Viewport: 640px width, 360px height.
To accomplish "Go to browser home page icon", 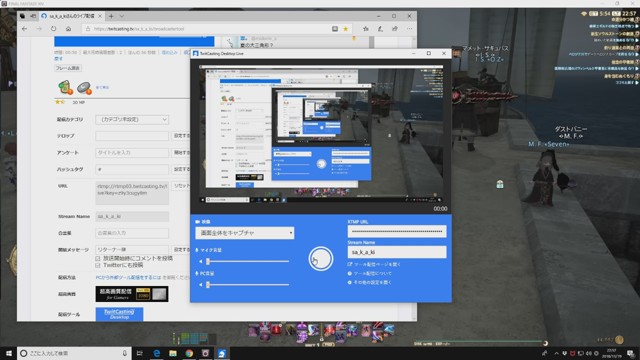I will pos(68,29).
